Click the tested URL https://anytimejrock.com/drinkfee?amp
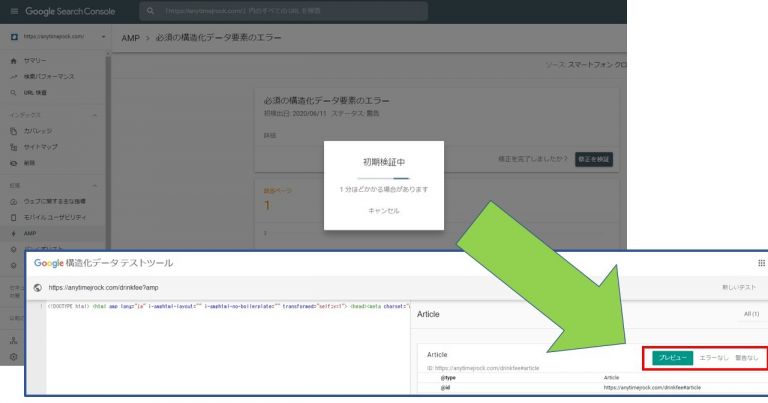 (103, 287)
